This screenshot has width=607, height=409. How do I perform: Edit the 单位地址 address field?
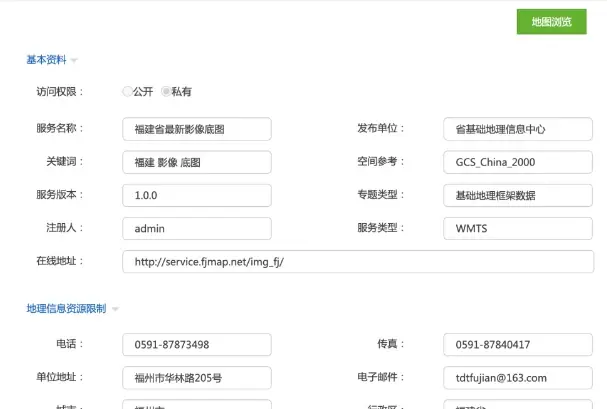(196, 378)
